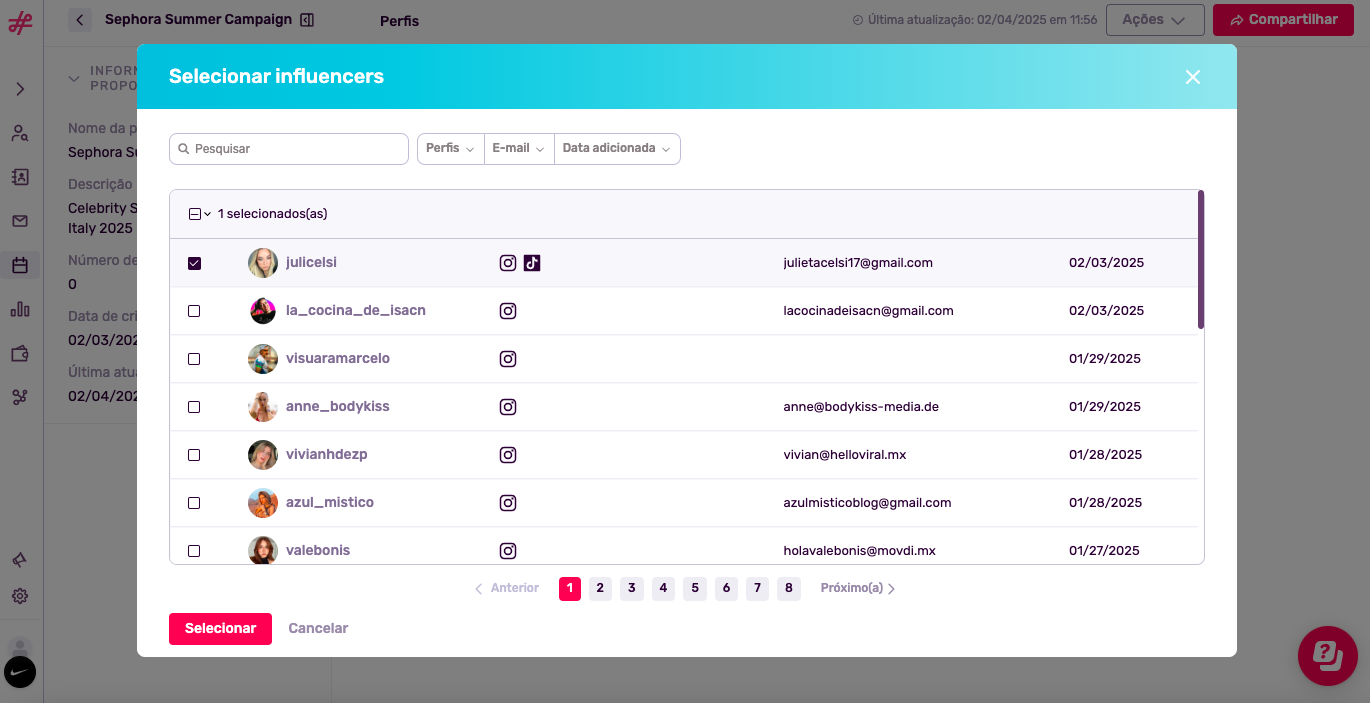Click the hashtag app logo

(x=20, y=23)
